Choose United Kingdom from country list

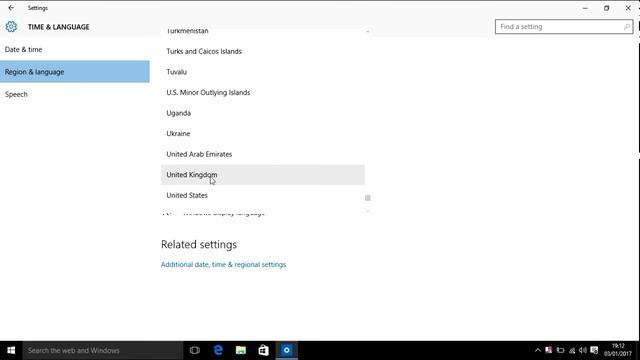tap(263, 175)
